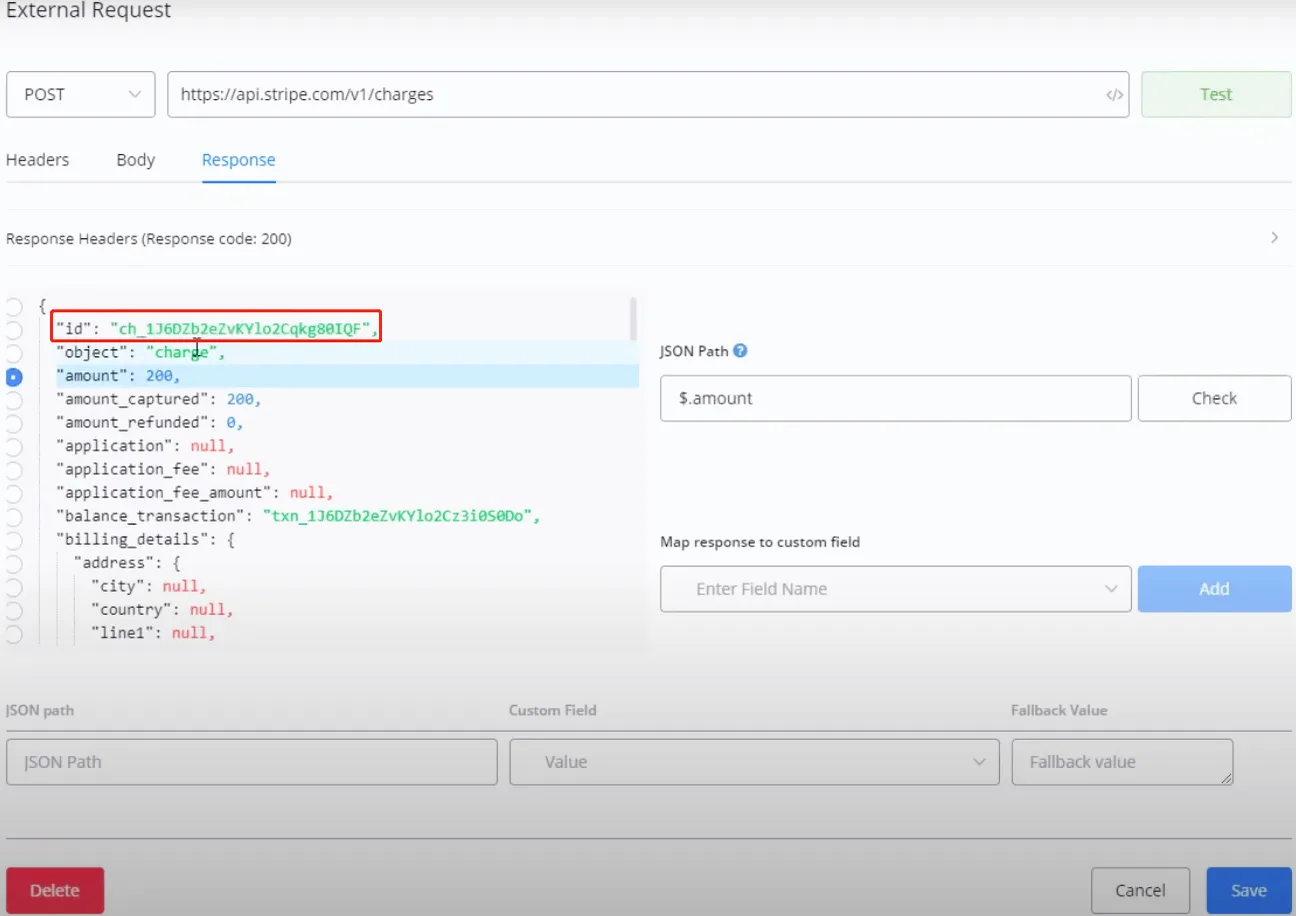
Task: Open the Enter Field Name dropdown
Action: pyautogui.click(x=896, y=589)
